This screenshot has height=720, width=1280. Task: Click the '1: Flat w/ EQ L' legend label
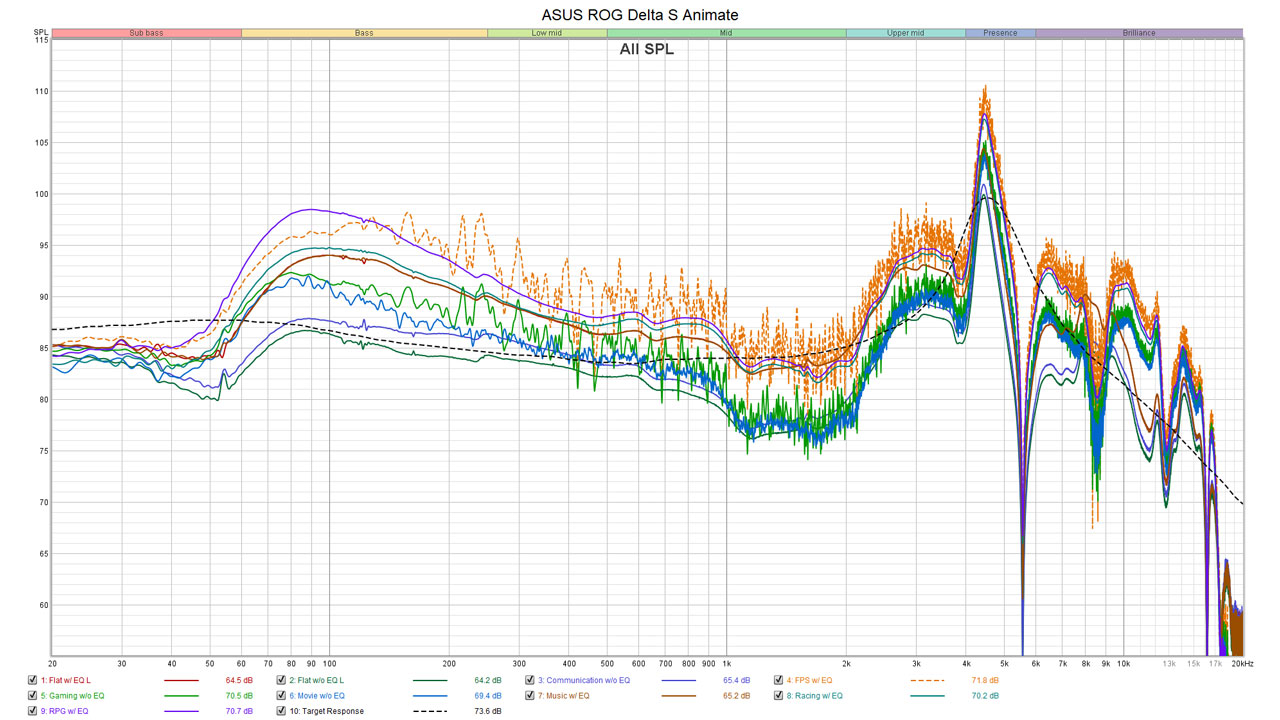(66, 680)
